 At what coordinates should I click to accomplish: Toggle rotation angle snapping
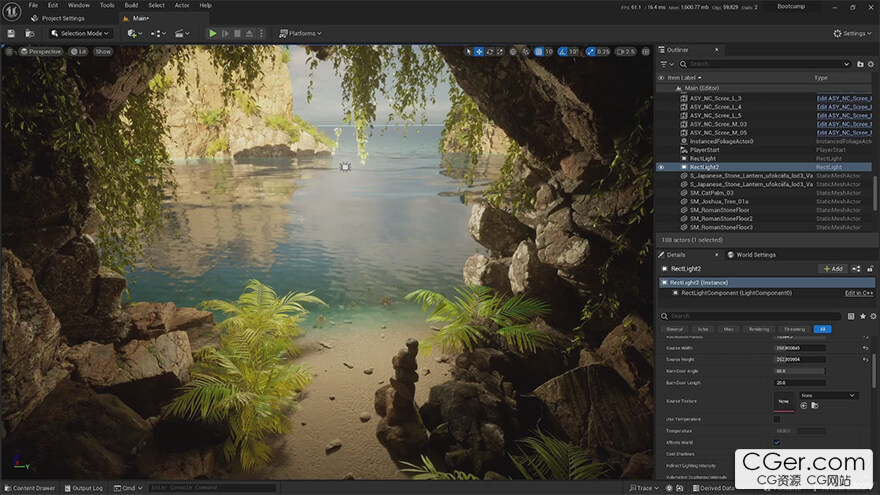click(562, 52)
